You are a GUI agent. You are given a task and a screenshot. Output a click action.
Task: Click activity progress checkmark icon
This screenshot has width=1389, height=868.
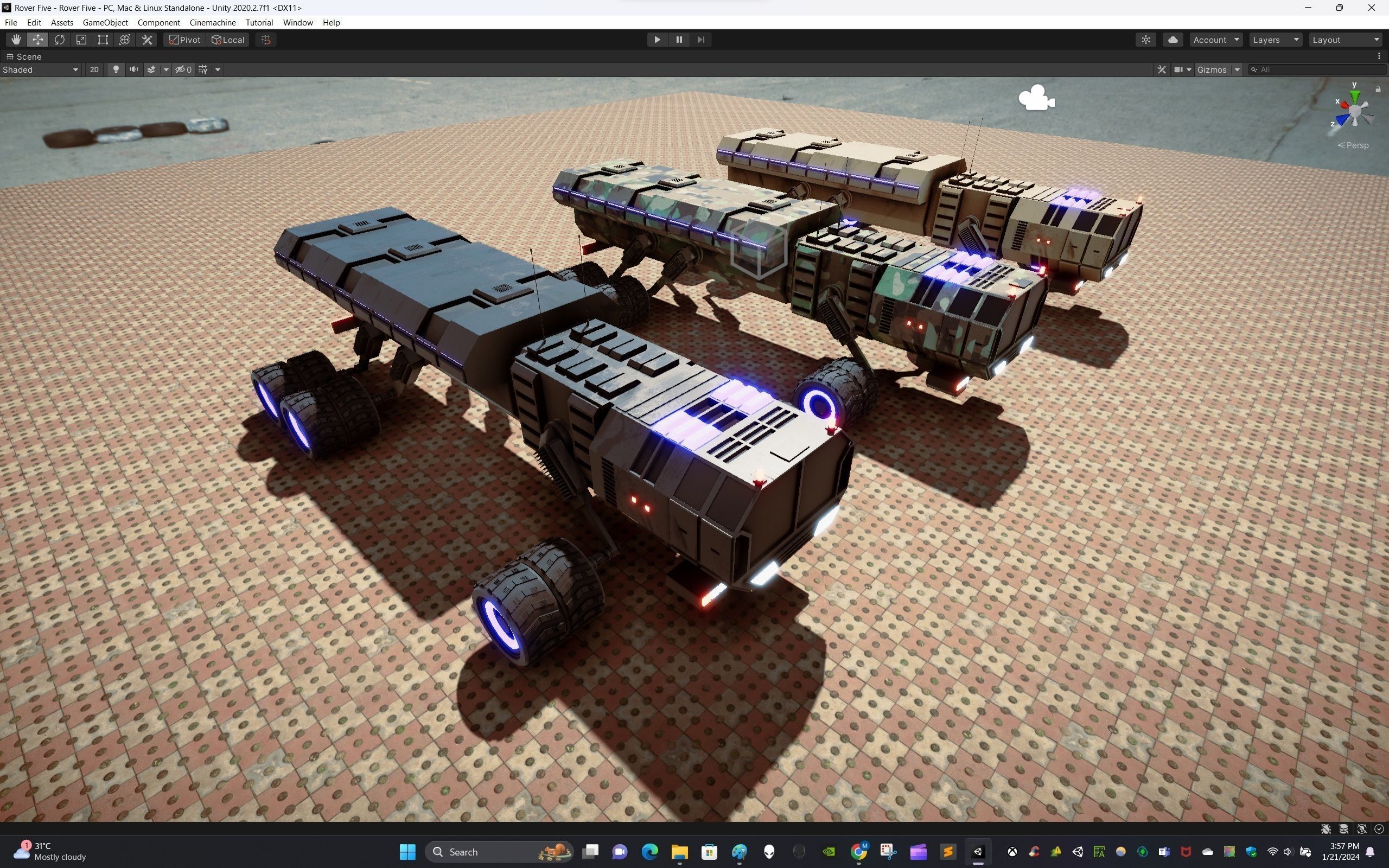point(1379,829)
